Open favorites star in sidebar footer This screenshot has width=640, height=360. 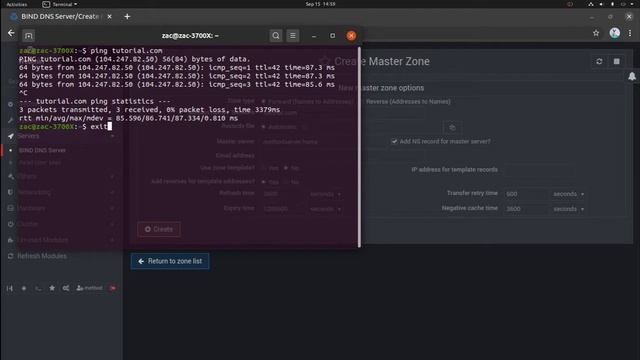pyautogui.click(x=52, y=288)
